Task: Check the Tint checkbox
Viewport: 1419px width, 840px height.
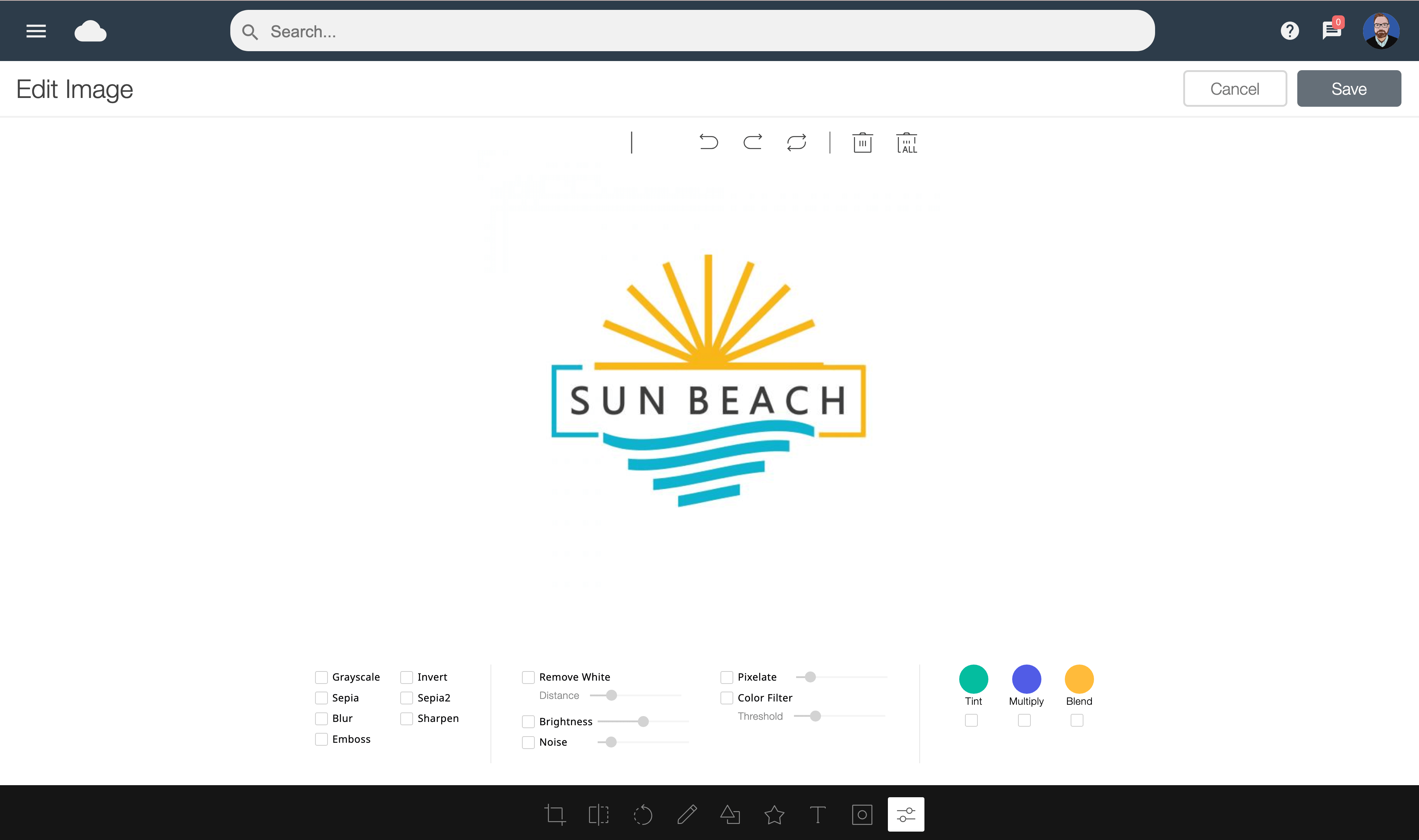Action: (x=971, y=720)
